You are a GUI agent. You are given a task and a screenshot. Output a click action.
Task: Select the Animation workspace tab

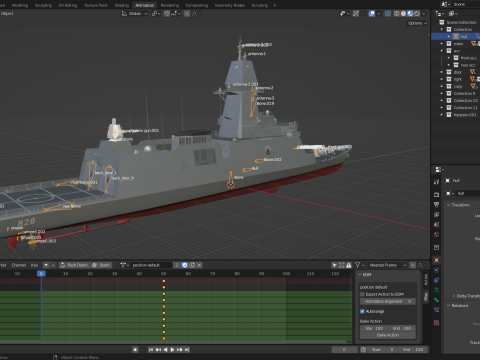tap(145, 5)
